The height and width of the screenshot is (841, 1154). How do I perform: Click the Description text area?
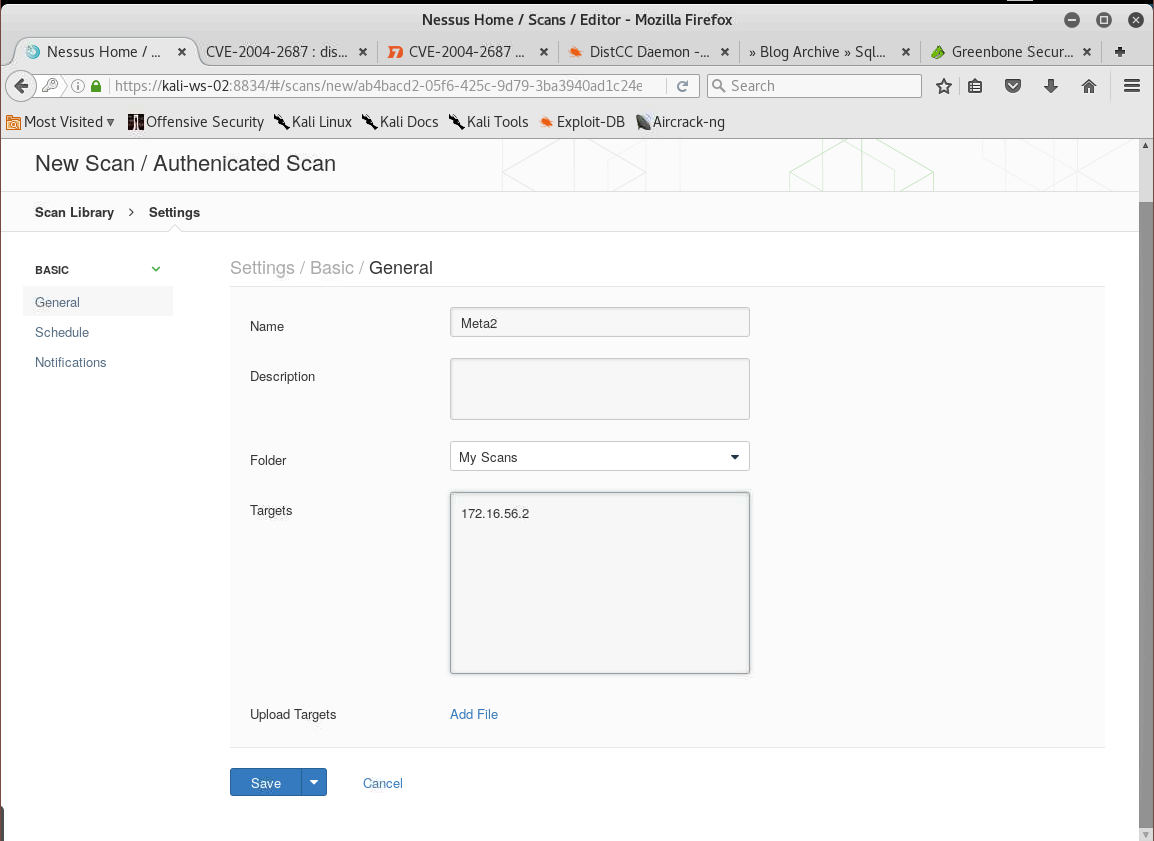point(600,389)
